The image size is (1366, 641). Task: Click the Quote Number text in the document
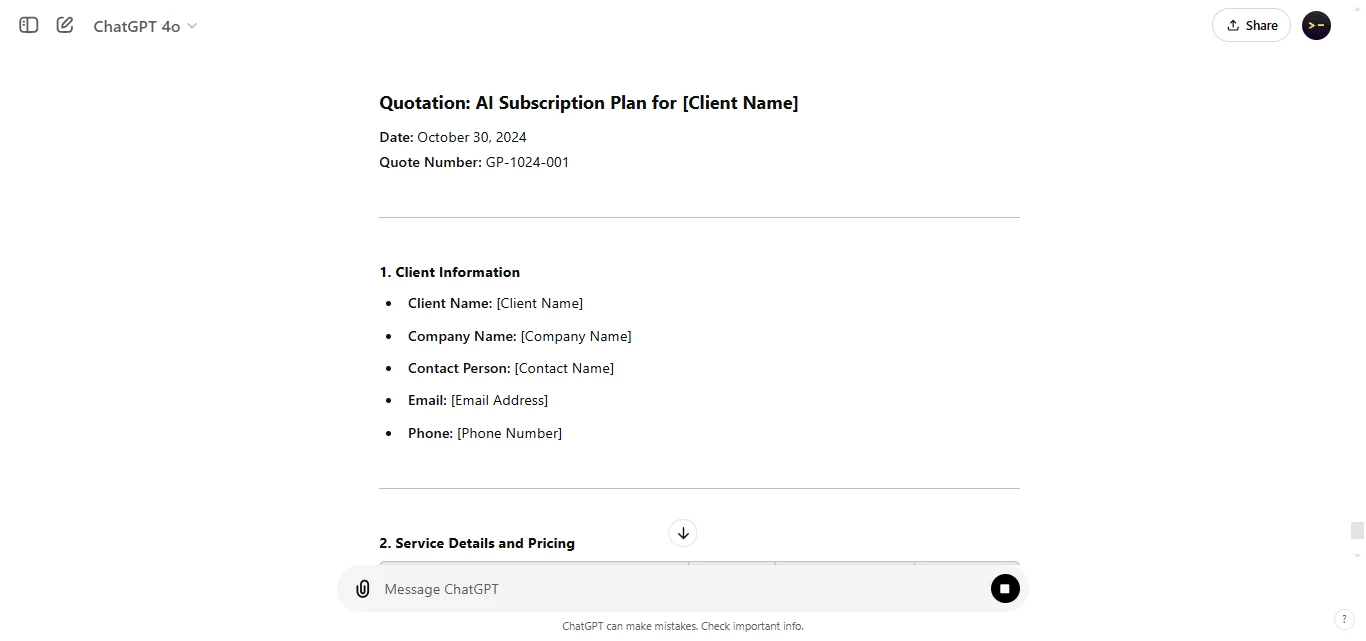430,161
